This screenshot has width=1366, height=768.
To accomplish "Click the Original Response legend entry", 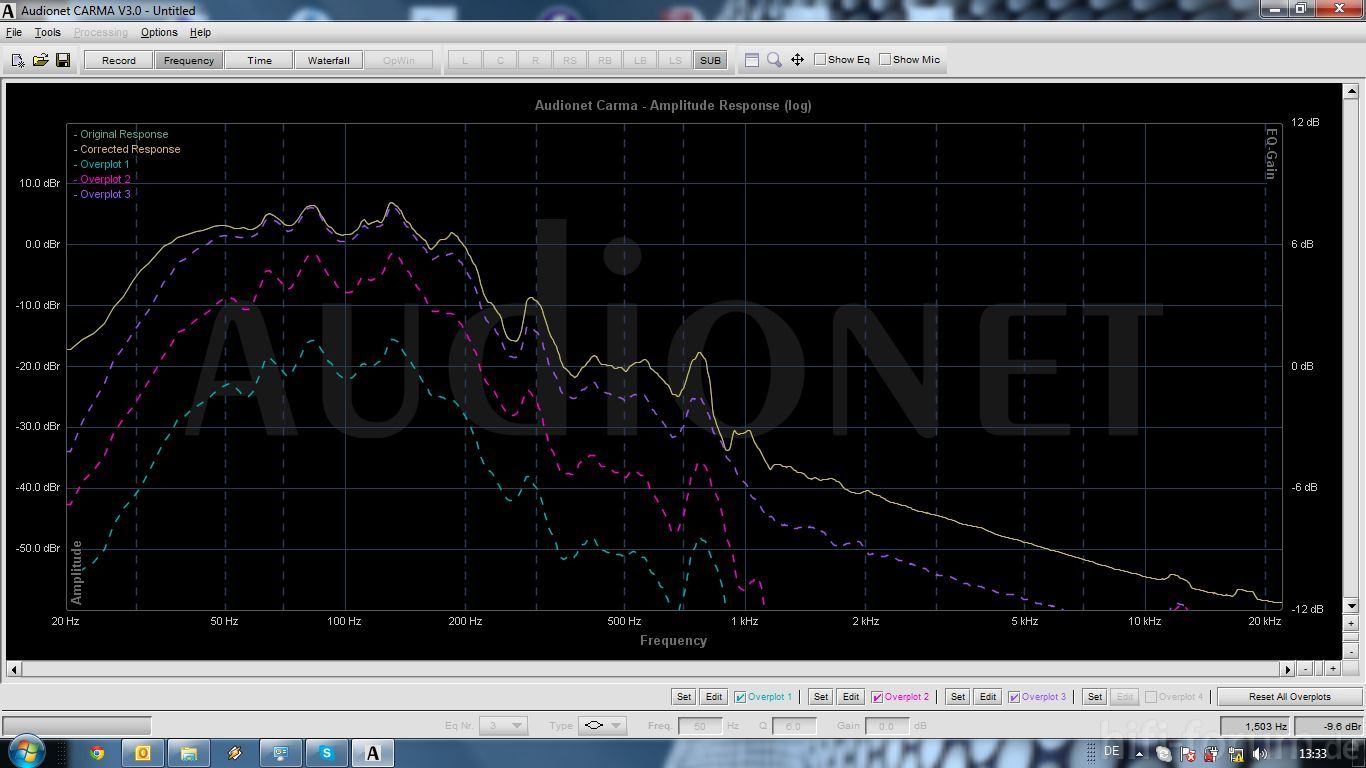I will pos(124,134).
